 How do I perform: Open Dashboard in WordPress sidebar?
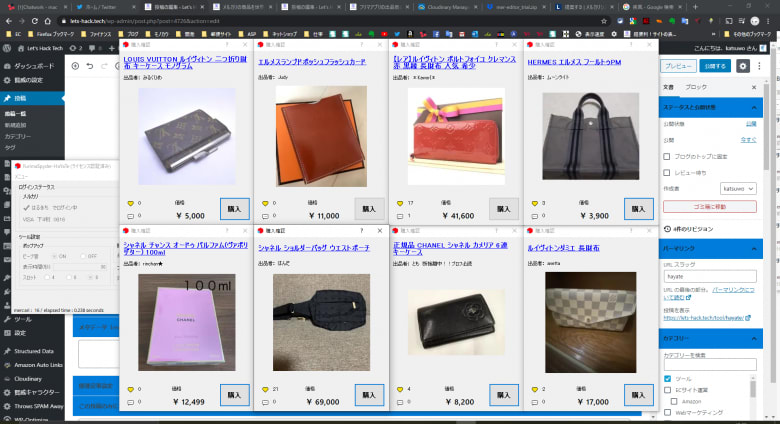(28, 66)
